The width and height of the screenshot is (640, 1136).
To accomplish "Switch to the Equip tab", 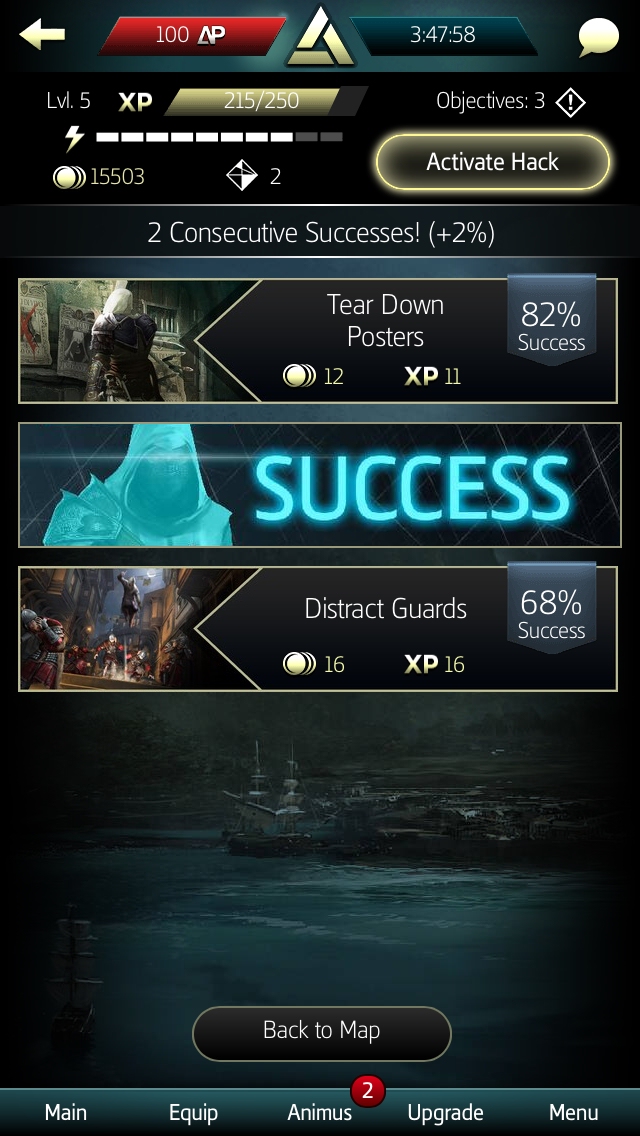I will [x=194, y=1112].
